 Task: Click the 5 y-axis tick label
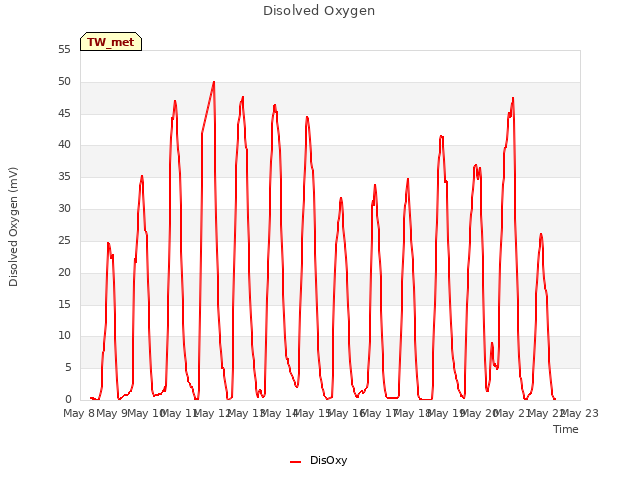(68, 368)
